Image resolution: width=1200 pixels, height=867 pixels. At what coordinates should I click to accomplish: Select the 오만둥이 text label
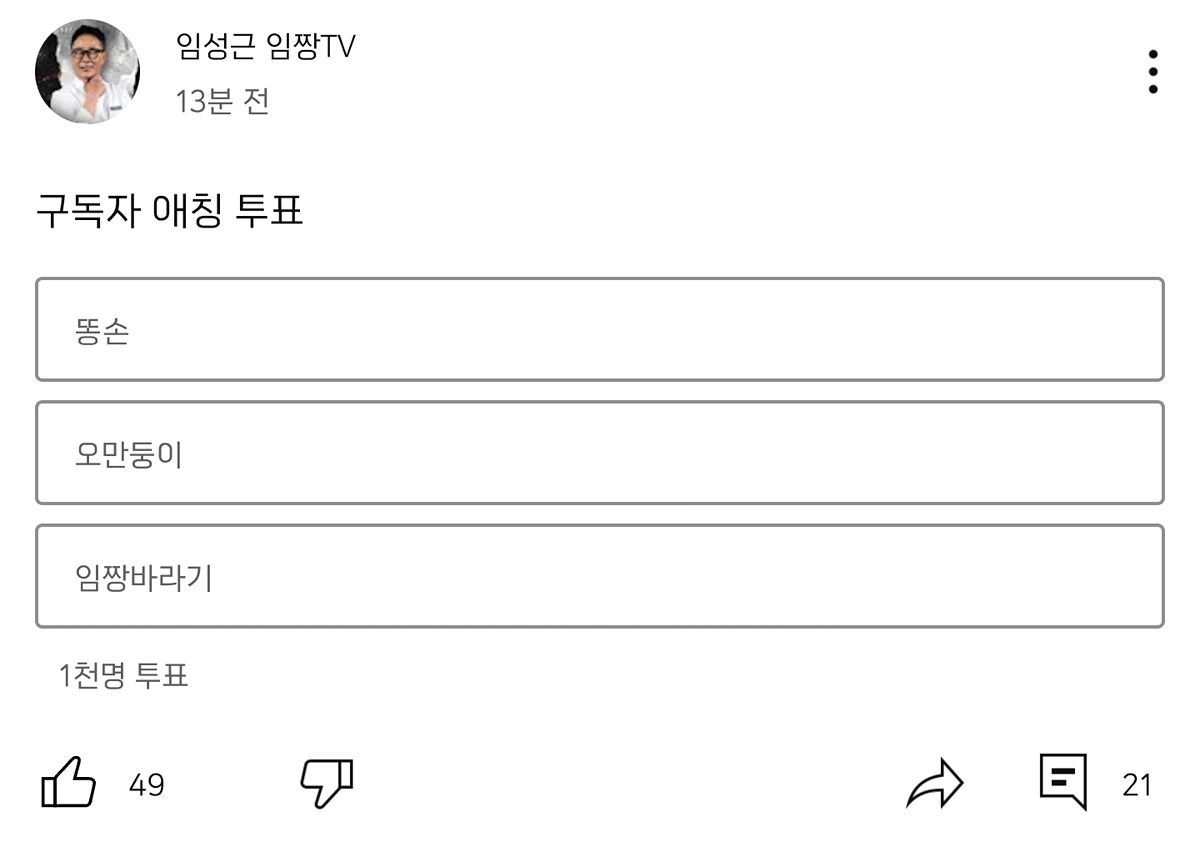tap(128, 455)
